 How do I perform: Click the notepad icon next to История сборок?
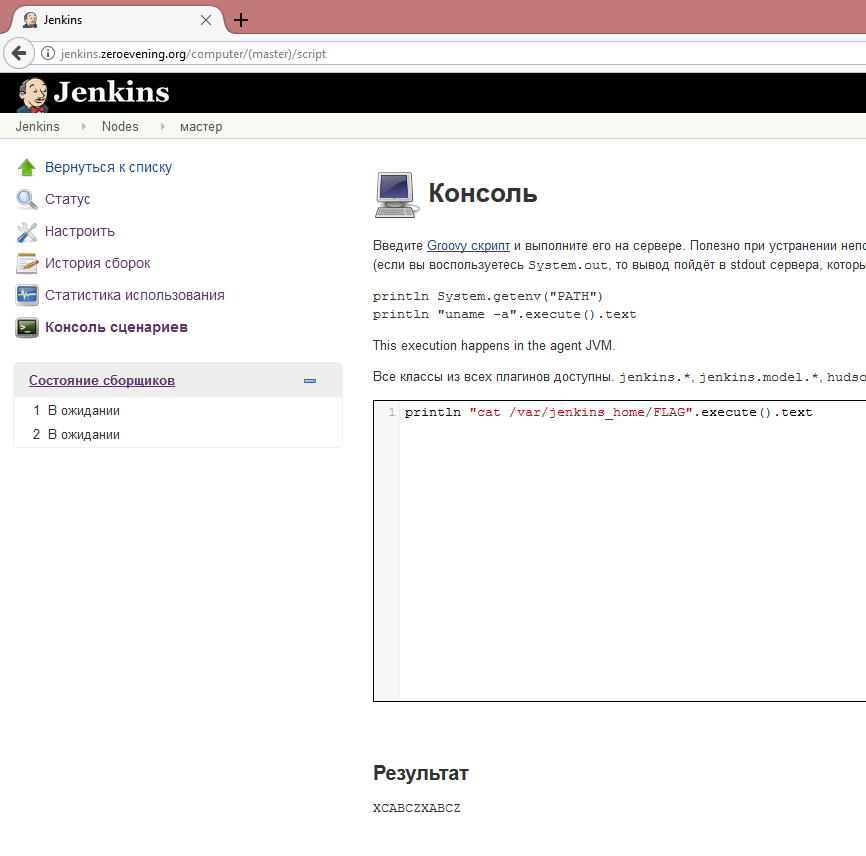tap(27, 263)
